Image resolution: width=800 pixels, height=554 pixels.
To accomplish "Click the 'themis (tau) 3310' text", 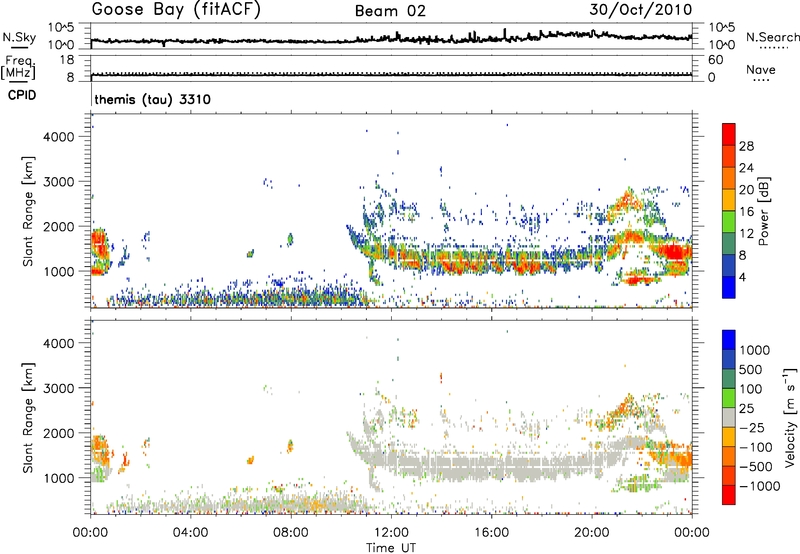I will click(153, 99).
